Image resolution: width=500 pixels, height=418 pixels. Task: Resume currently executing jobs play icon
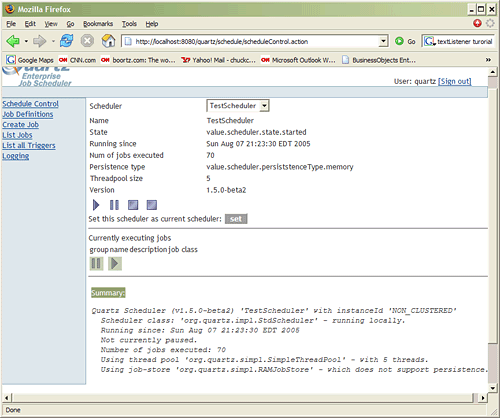115,264
